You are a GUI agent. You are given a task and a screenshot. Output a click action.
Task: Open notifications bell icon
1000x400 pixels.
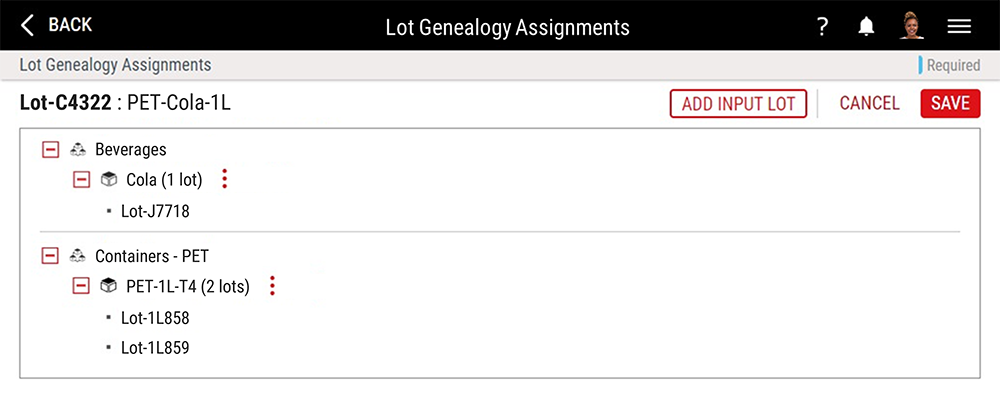(x=865, y=26)
